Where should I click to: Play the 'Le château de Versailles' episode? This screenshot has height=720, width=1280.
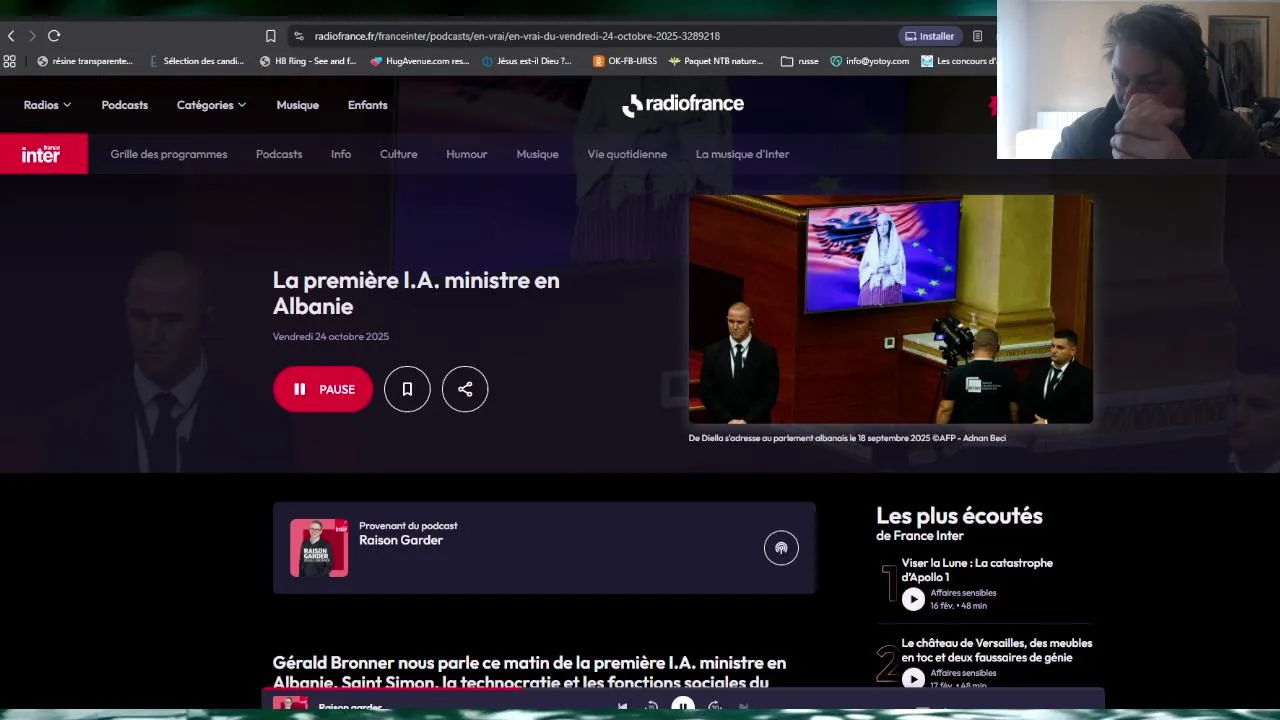913,679
